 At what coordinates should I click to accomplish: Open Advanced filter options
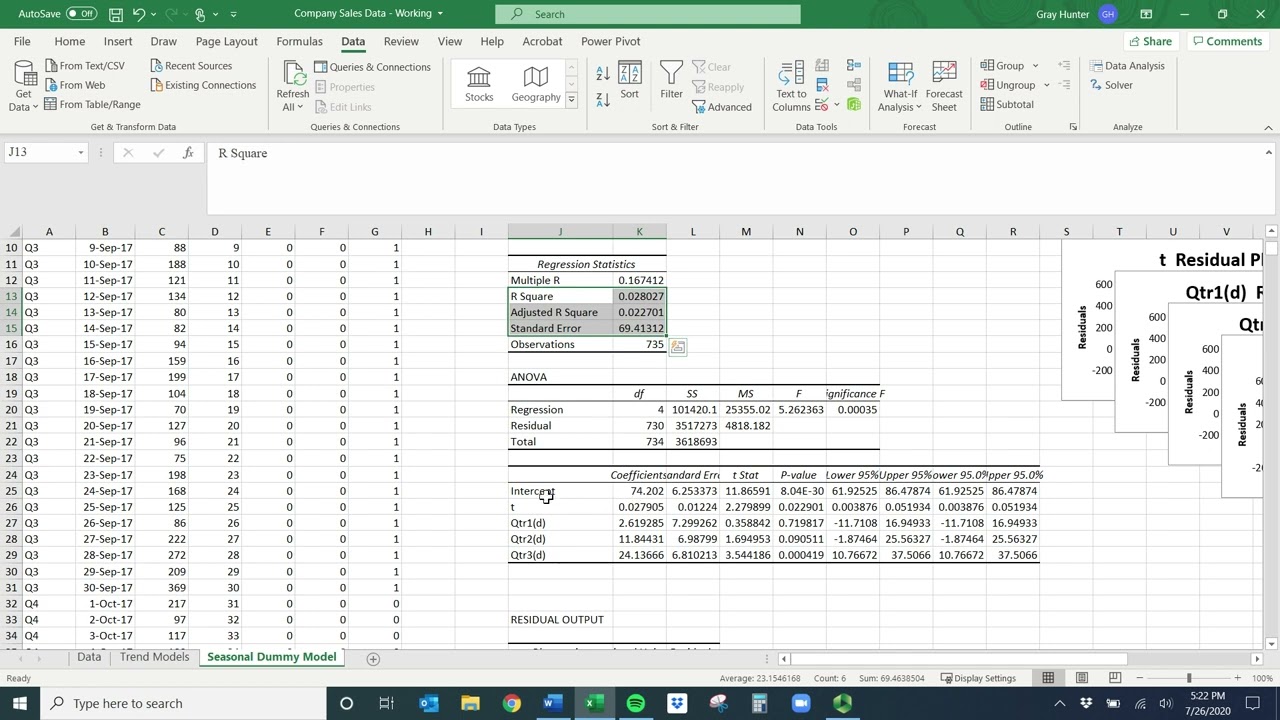pyautogui.click(x=722, y=107)
